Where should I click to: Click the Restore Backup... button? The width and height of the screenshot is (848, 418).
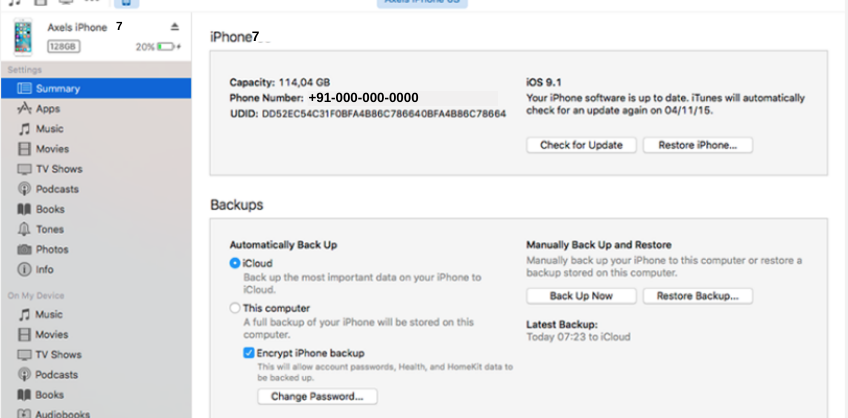tap(697, 296)
